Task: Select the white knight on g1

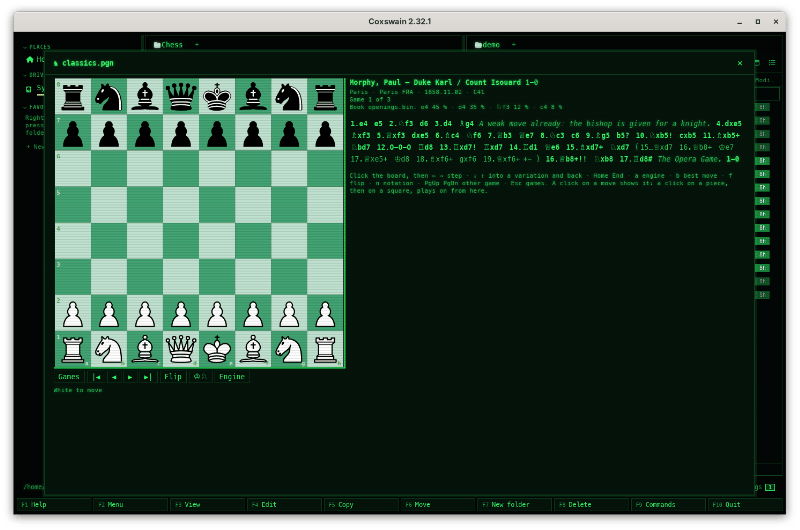Action: 289,349
